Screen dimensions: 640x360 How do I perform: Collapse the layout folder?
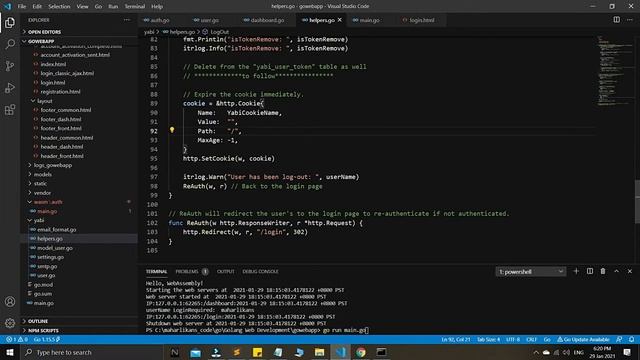point(44,101)
